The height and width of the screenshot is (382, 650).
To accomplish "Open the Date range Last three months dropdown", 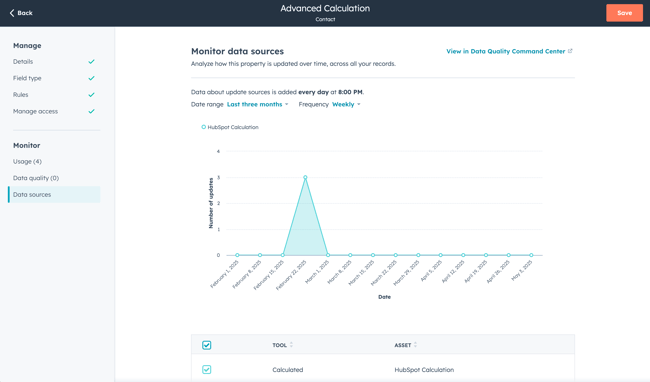I will point(257,104).
